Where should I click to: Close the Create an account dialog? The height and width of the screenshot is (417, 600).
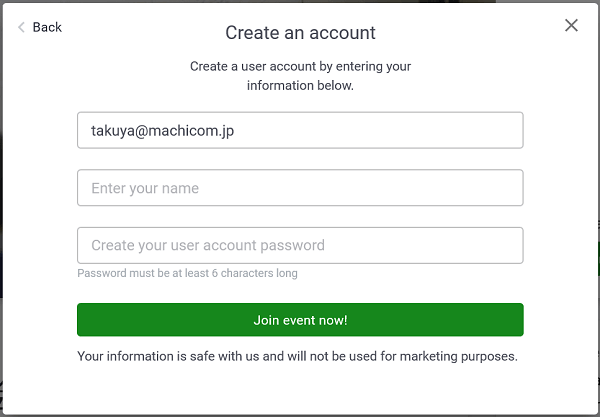pos(571,26)
